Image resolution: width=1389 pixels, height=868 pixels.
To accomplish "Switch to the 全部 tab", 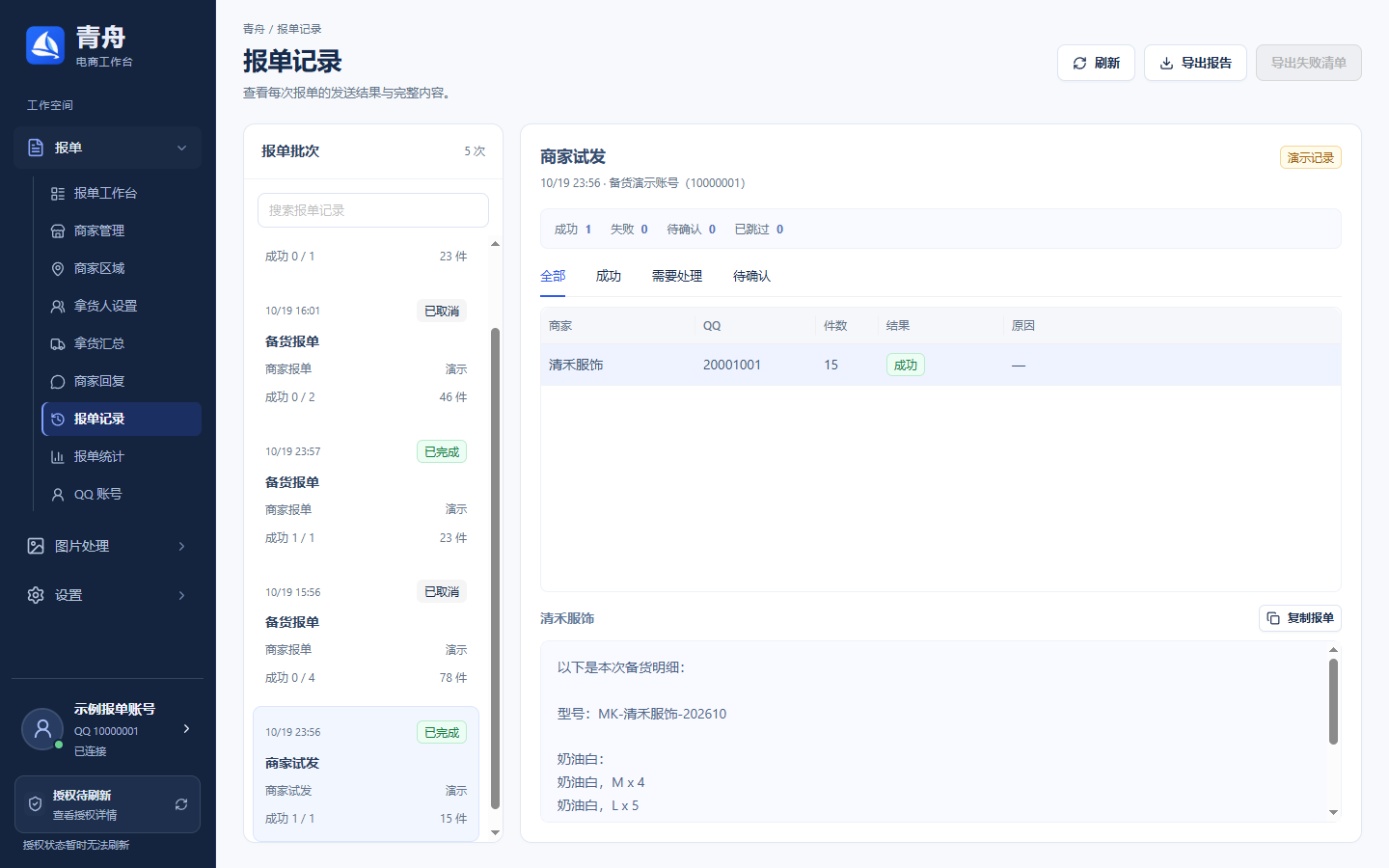I will point(553,276).
